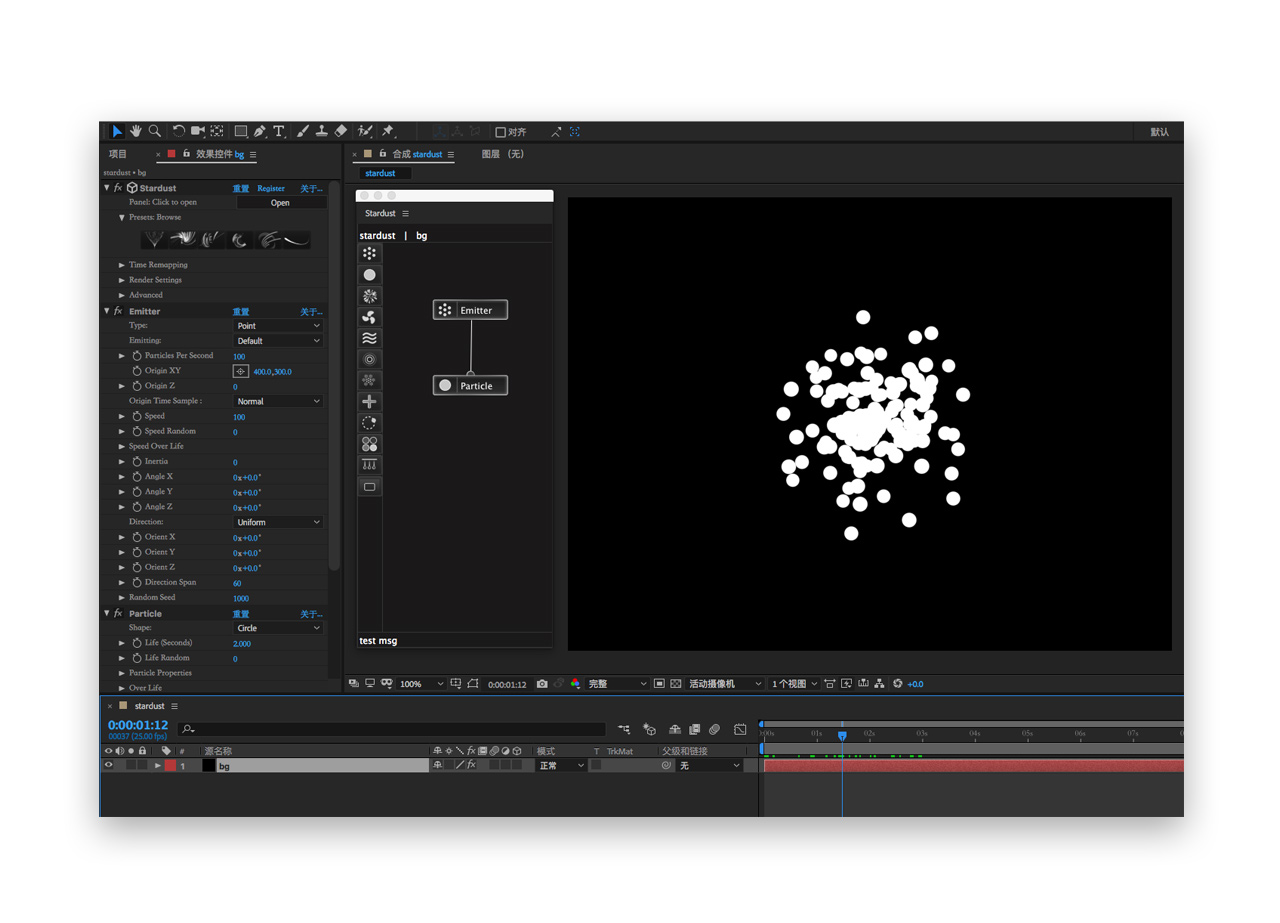Screen dimensions: 1280x923
Task: Click the dashed circle icon in Stardust sidebar
Action: pos(370,423)
